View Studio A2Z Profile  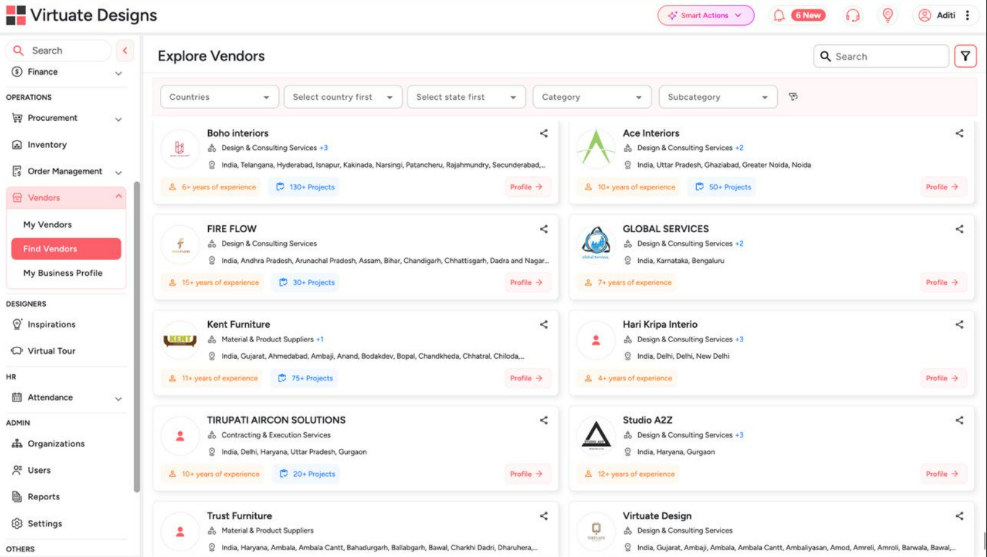point(942,474)
